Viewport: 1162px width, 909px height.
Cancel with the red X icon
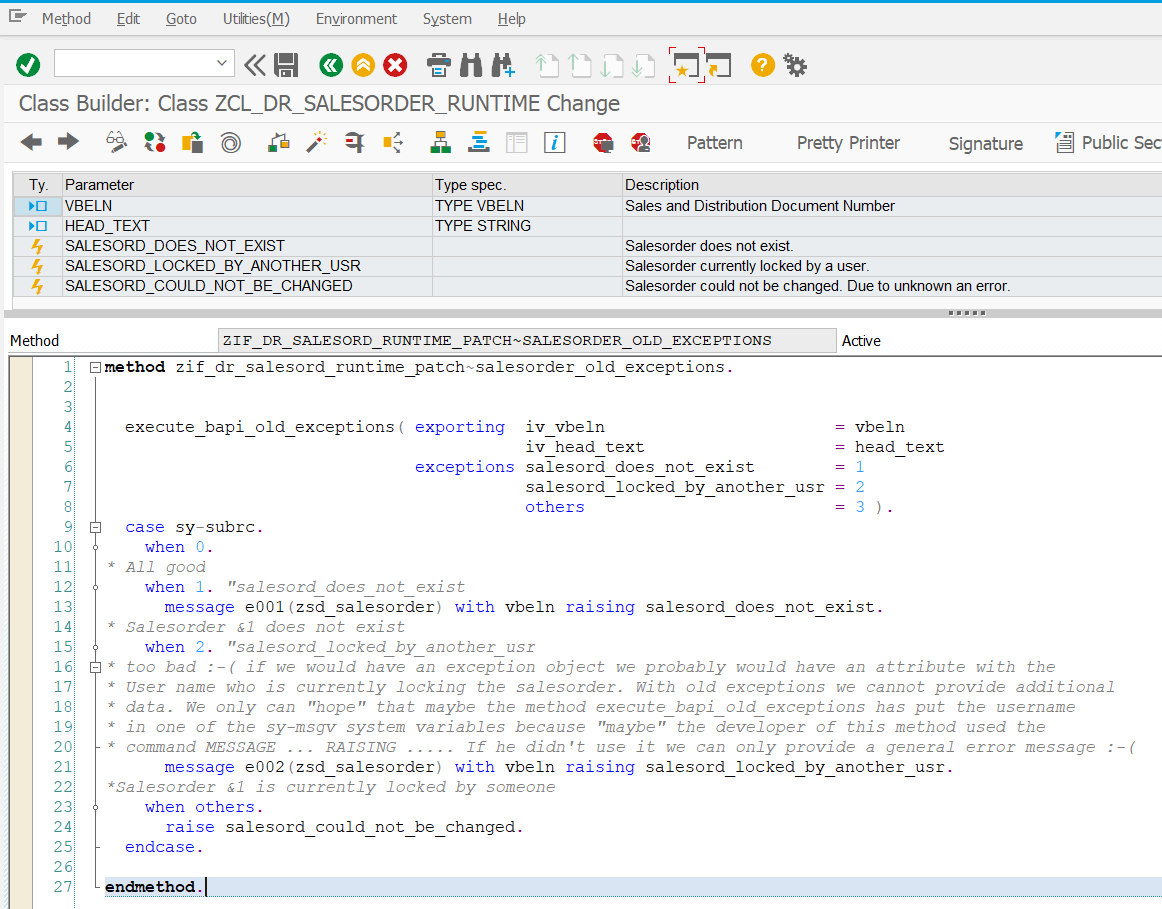(x=393, y=63)
